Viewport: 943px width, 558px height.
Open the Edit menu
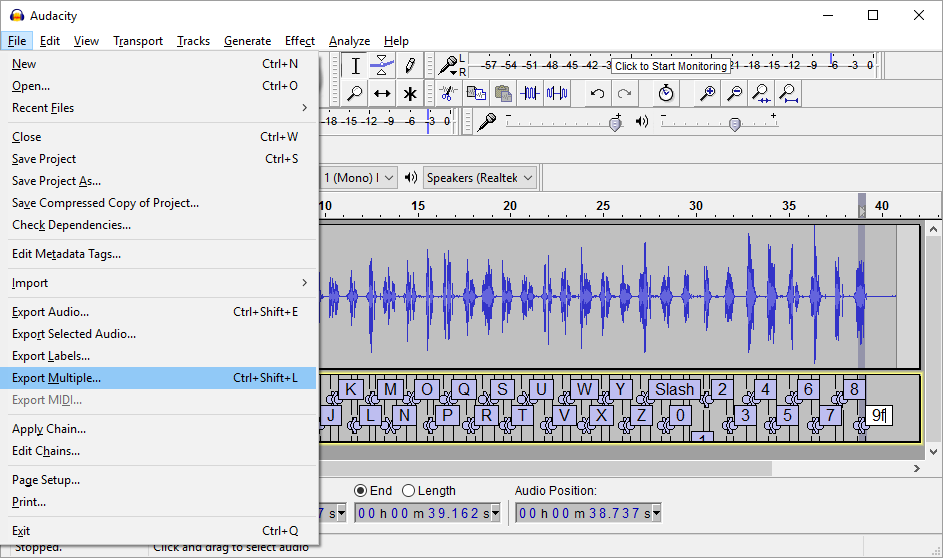tap(49, 41)
